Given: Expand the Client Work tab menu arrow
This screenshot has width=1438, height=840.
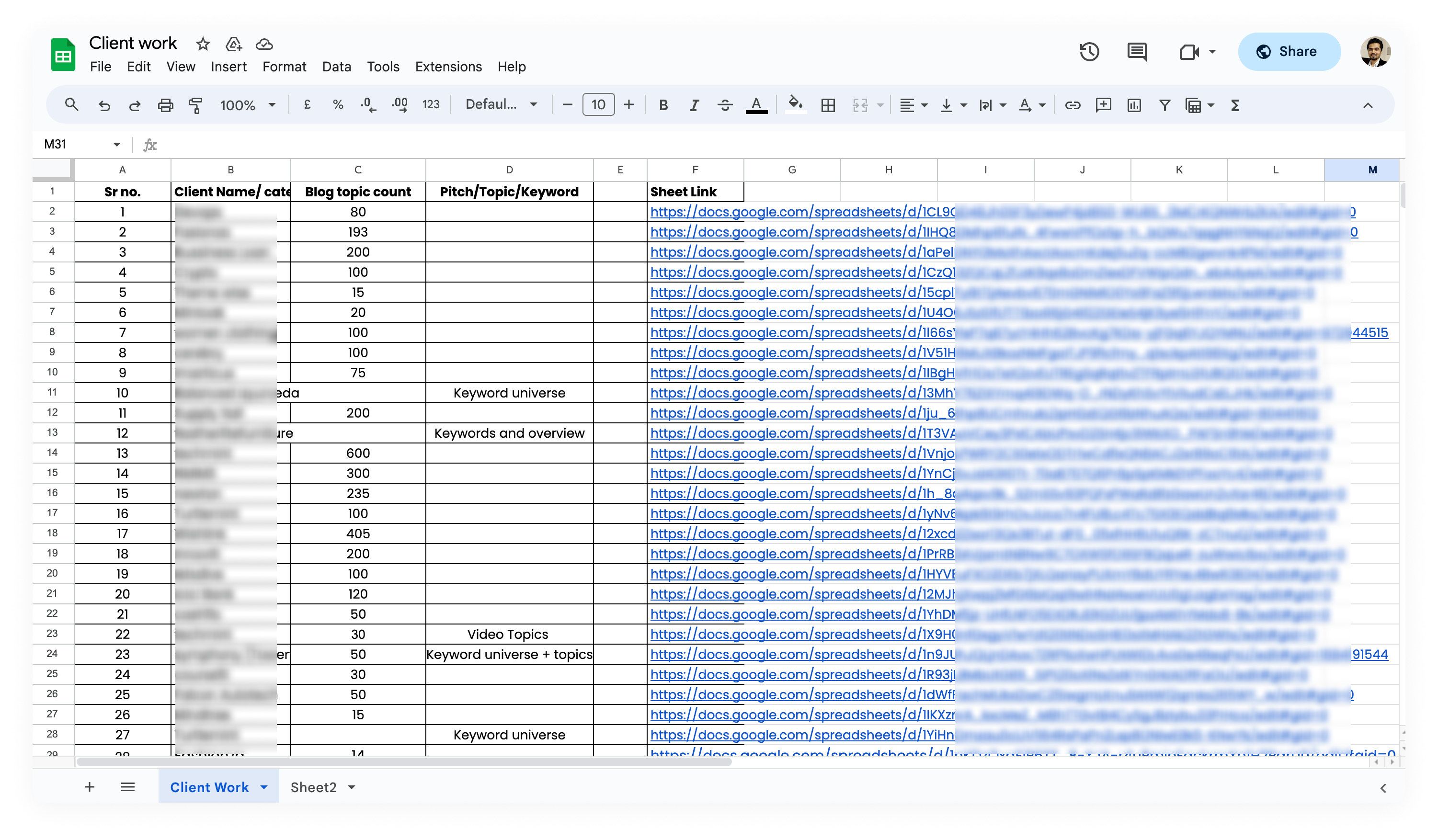Looking at the screenshot, I should pos(263,787).
